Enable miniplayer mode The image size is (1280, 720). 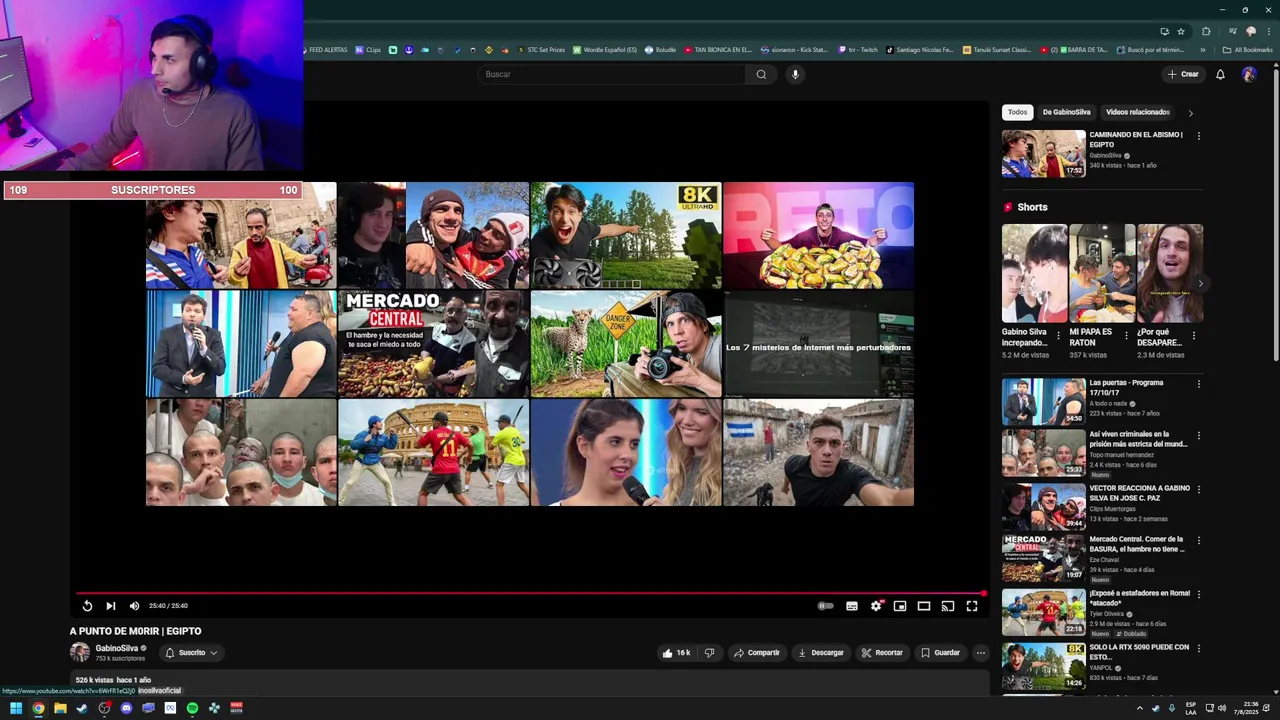900,606
